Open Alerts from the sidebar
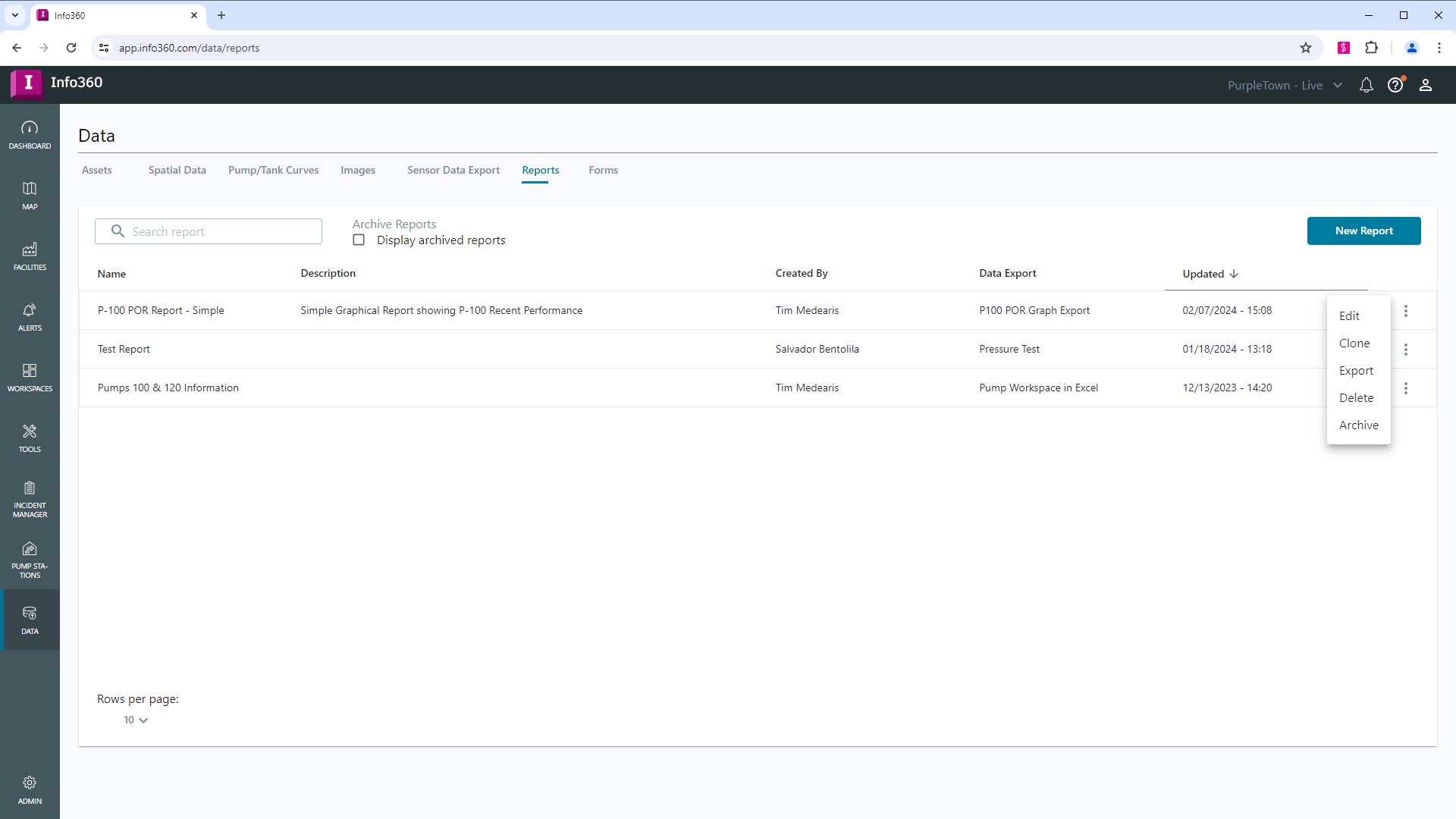 coord(30,316)
